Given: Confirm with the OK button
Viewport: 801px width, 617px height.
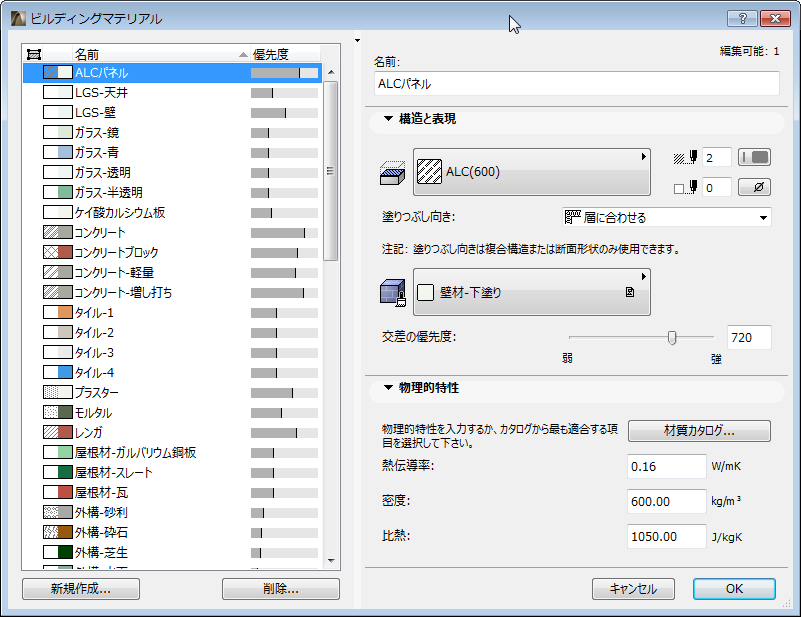Looking at the screenshot, I should tap(734, 589).
